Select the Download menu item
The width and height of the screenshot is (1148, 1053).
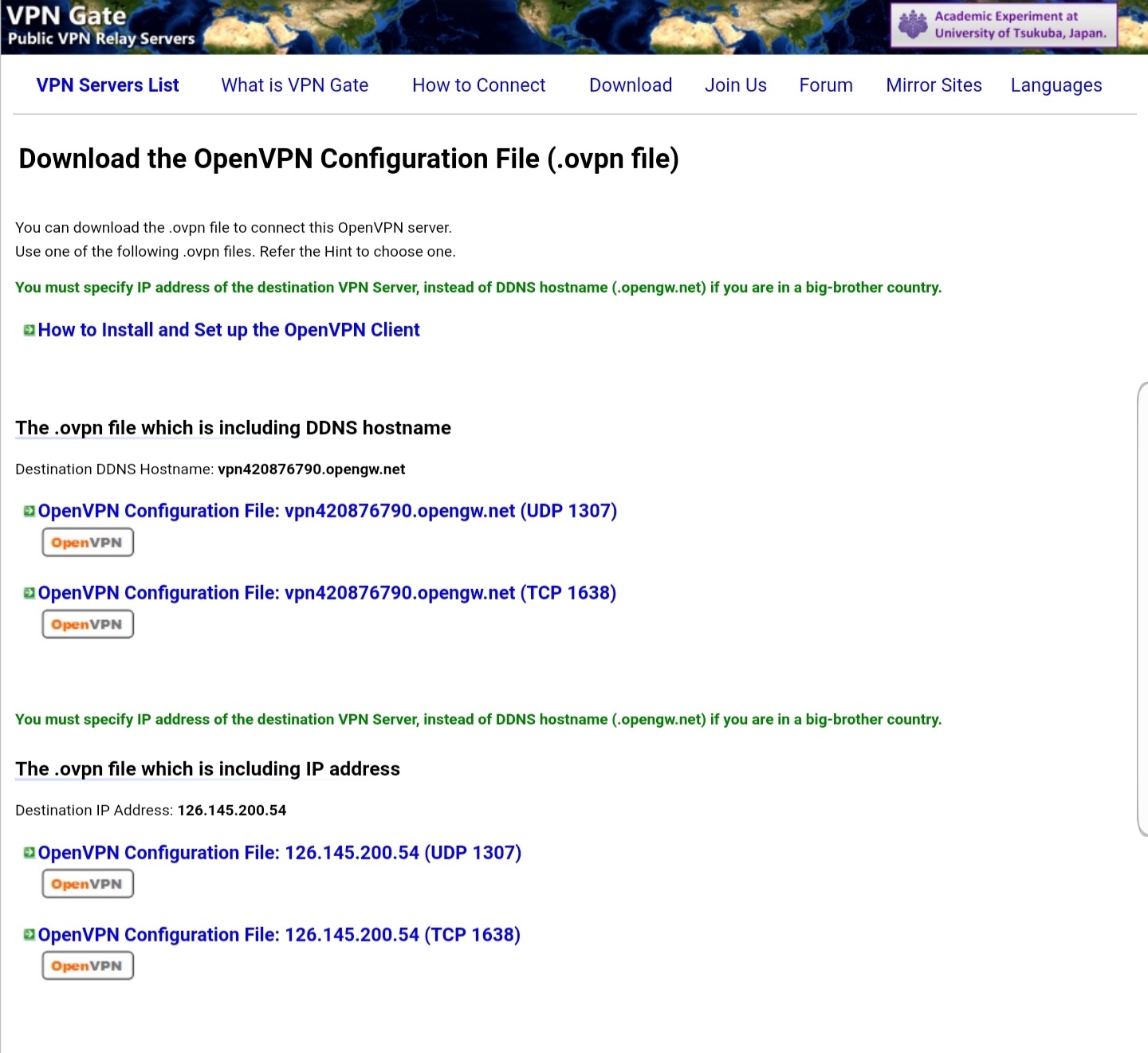[631, 85]
